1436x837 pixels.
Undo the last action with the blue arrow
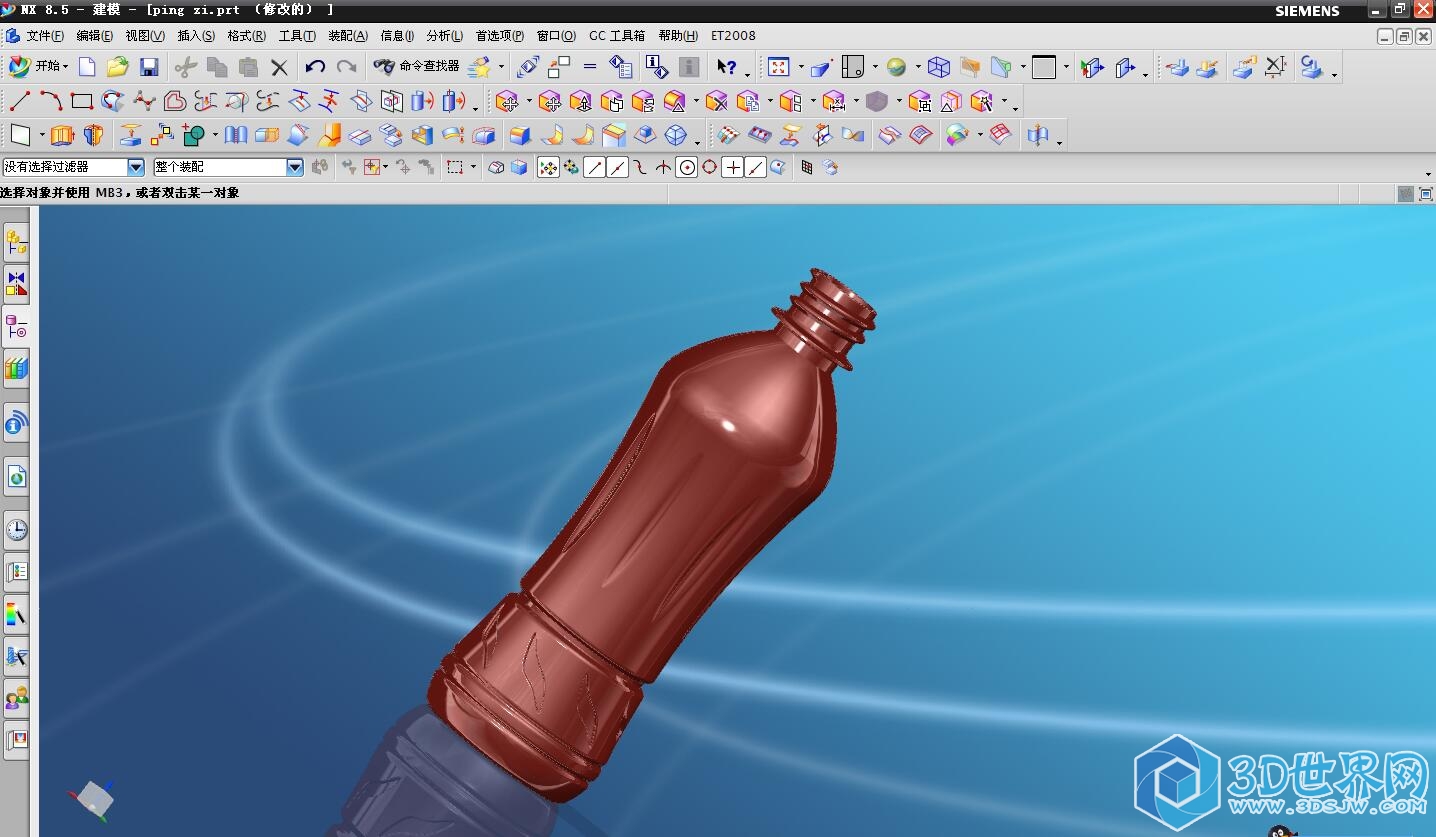[315, 67]
